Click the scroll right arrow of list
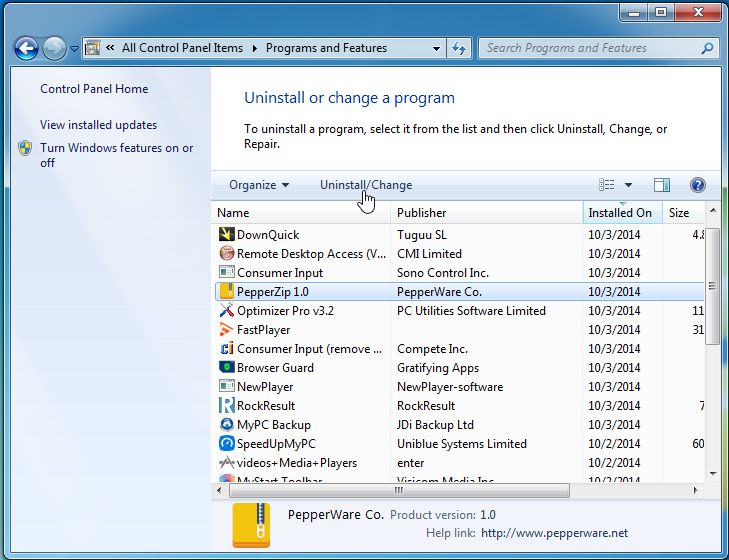 click(x=696, y=490)
